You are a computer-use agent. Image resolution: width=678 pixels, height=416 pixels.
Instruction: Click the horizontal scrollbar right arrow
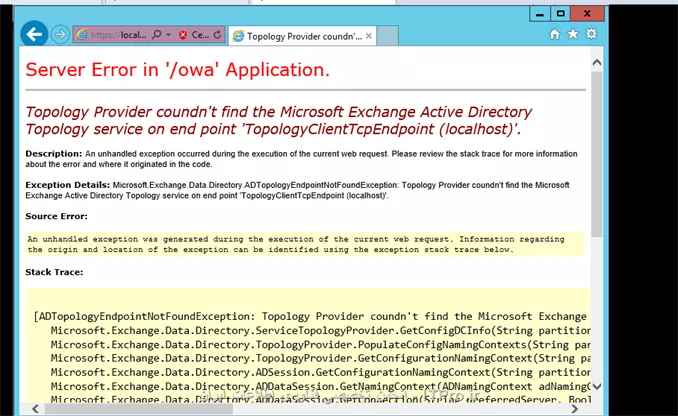574,409
